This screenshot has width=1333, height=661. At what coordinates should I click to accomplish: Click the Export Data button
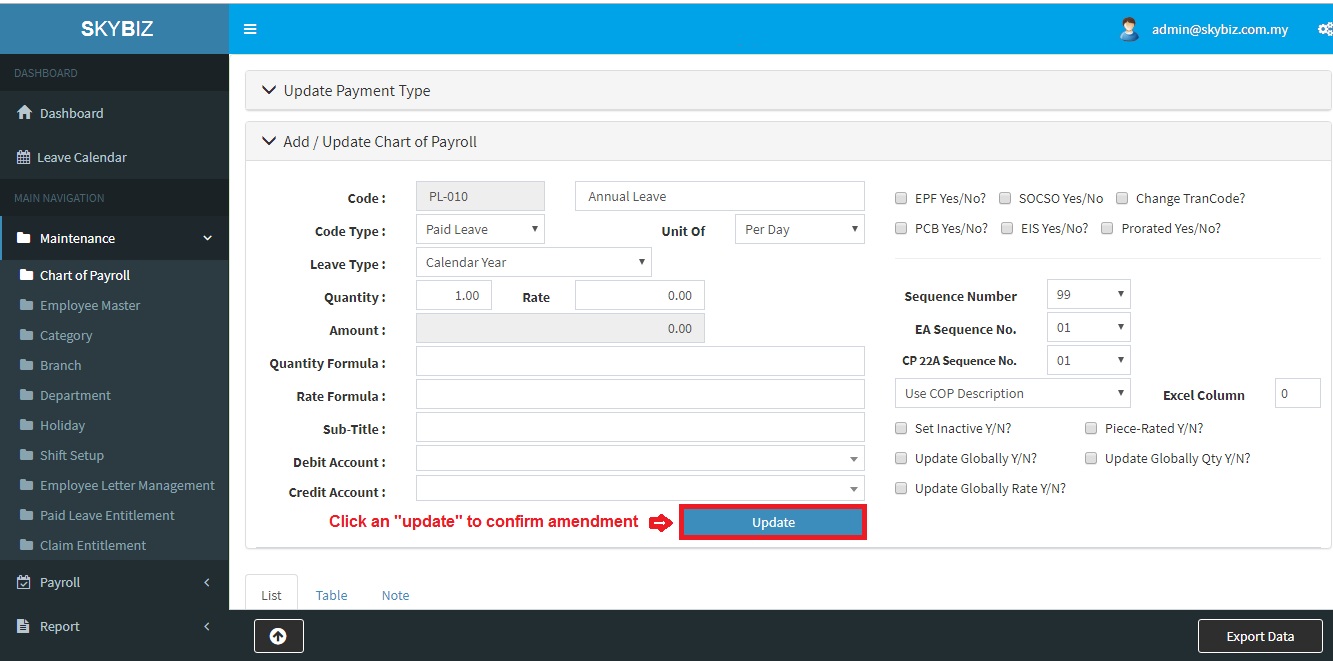pos(1260,636)
